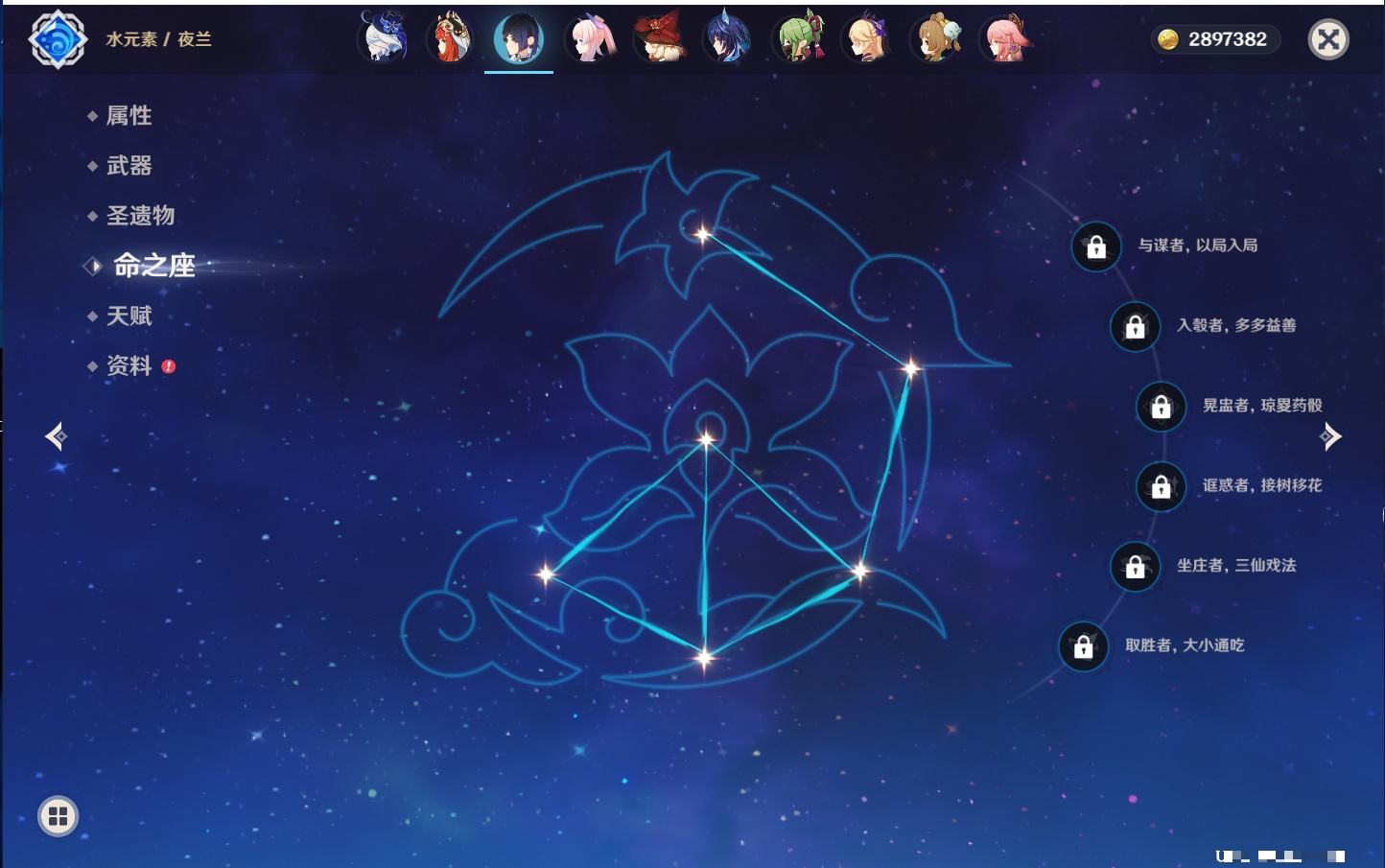Click the lock icon for 入彀者，多多益善
Image resolution: width=1385 pixels, height=868 pixels.
click(1135, 326)
